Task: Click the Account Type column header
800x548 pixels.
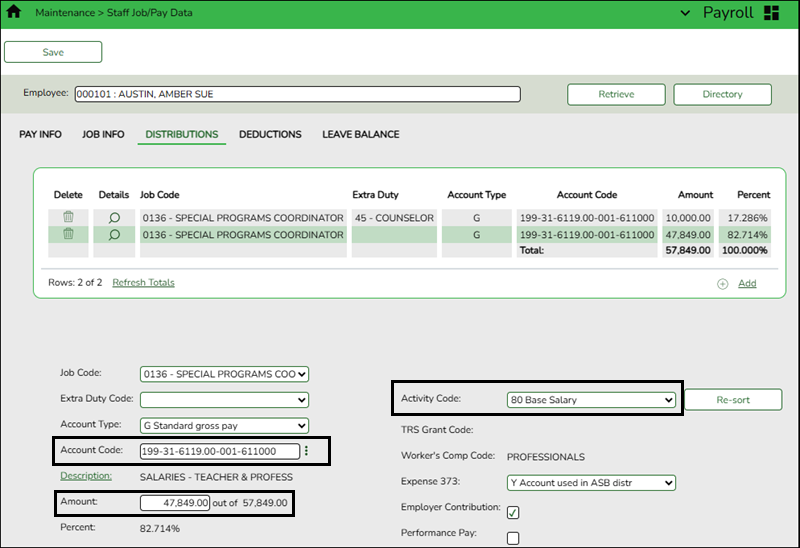Action: click(x=477, y=194)
